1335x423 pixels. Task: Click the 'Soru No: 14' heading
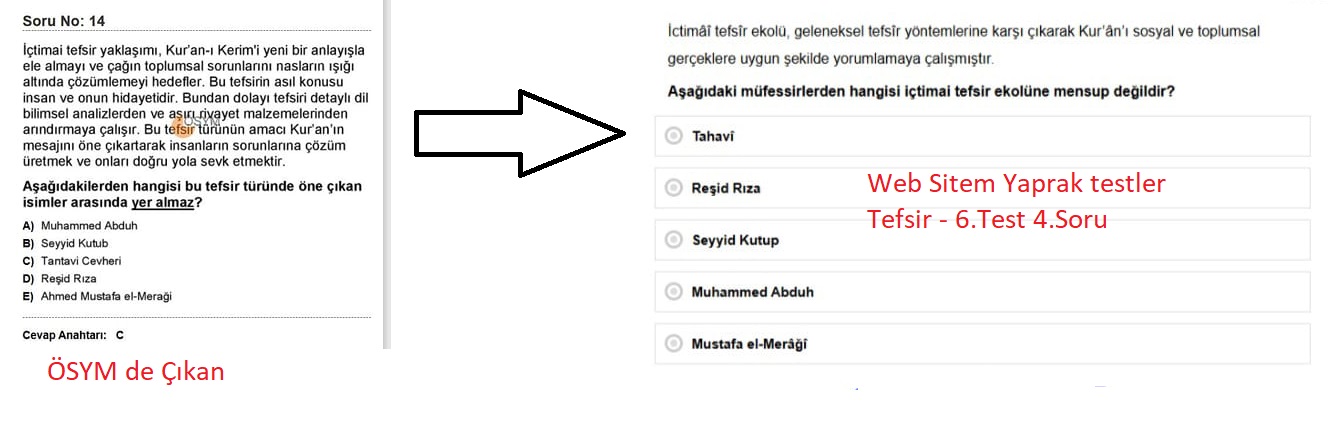[63, 21]
